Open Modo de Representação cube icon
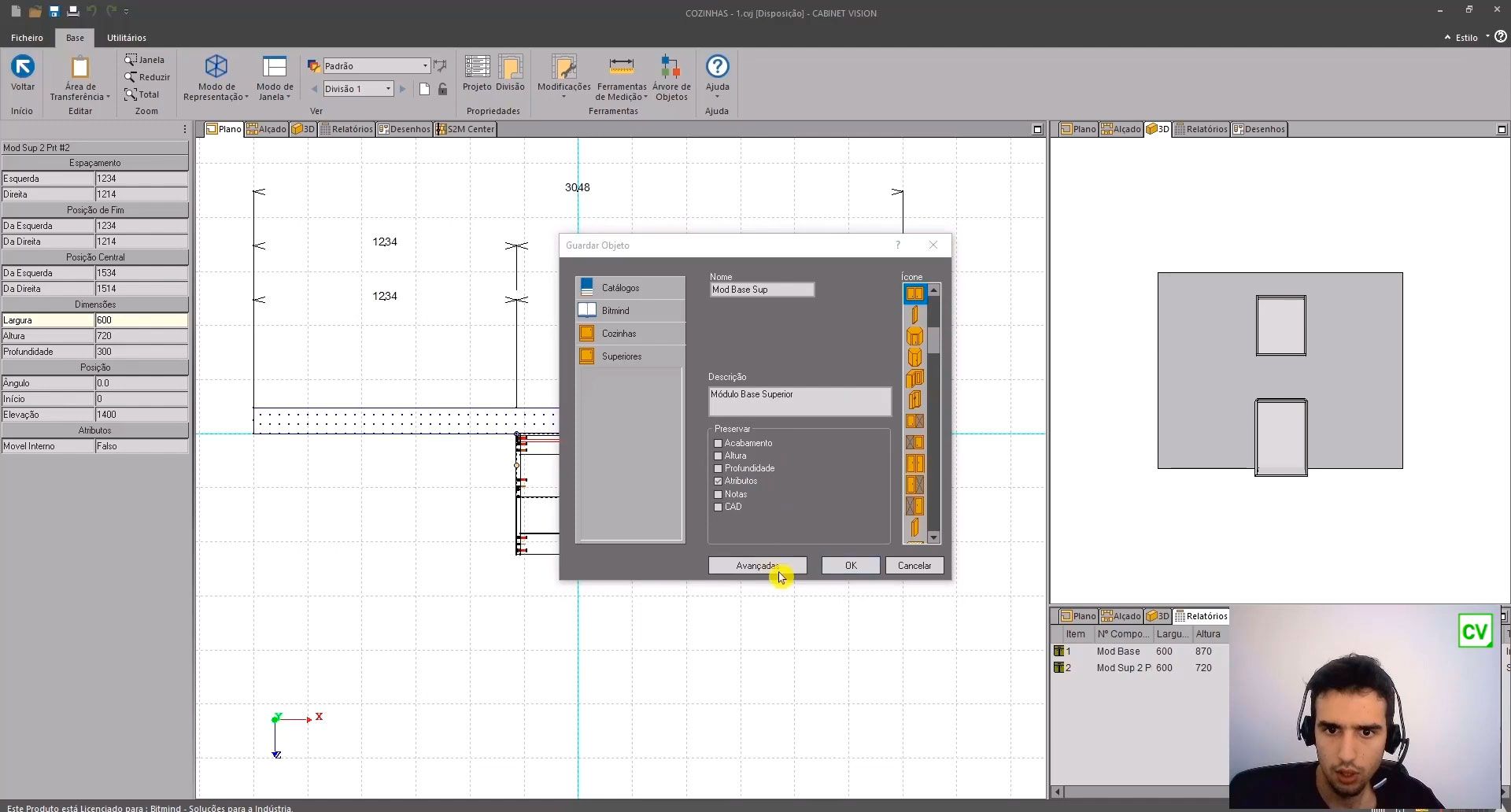1511x812 pixels. point(216,66)
